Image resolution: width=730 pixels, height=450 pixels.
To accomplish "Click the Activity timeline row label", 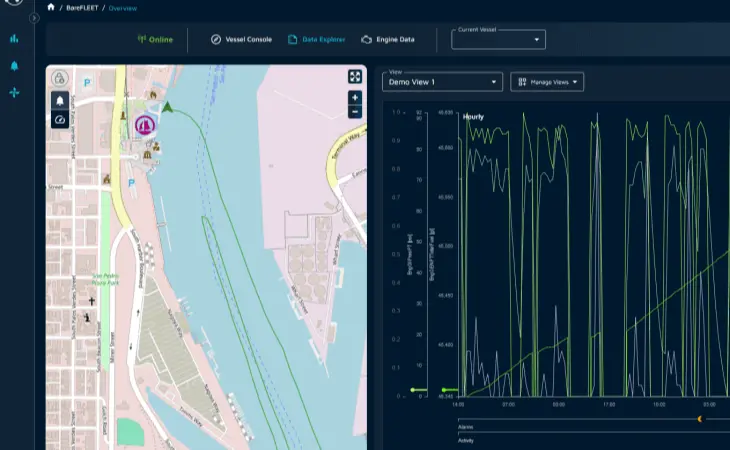I will [466, 440].
